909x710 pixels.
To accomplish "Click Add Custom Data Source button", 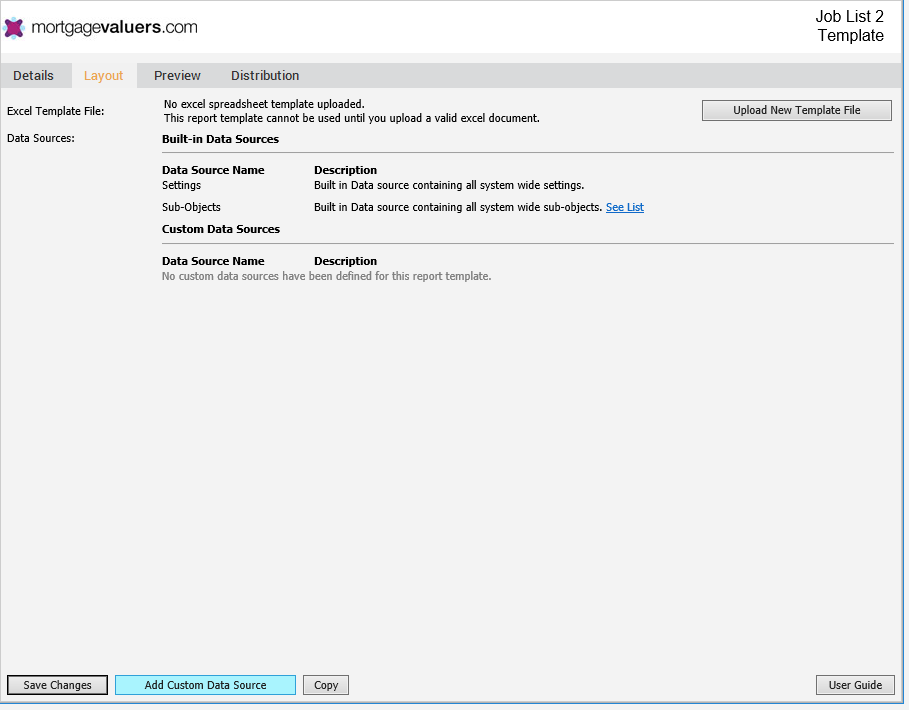I will click(x=205, y=685).
